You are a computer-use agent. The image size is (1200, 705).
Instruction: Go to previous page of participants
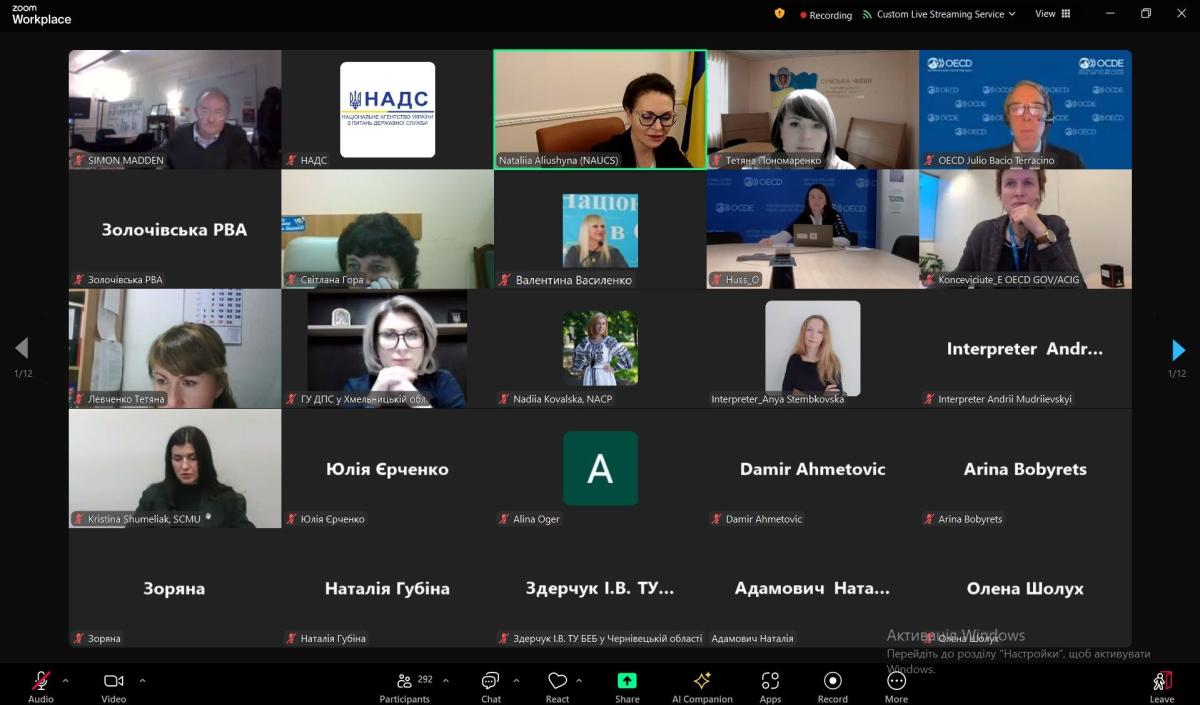21,349
